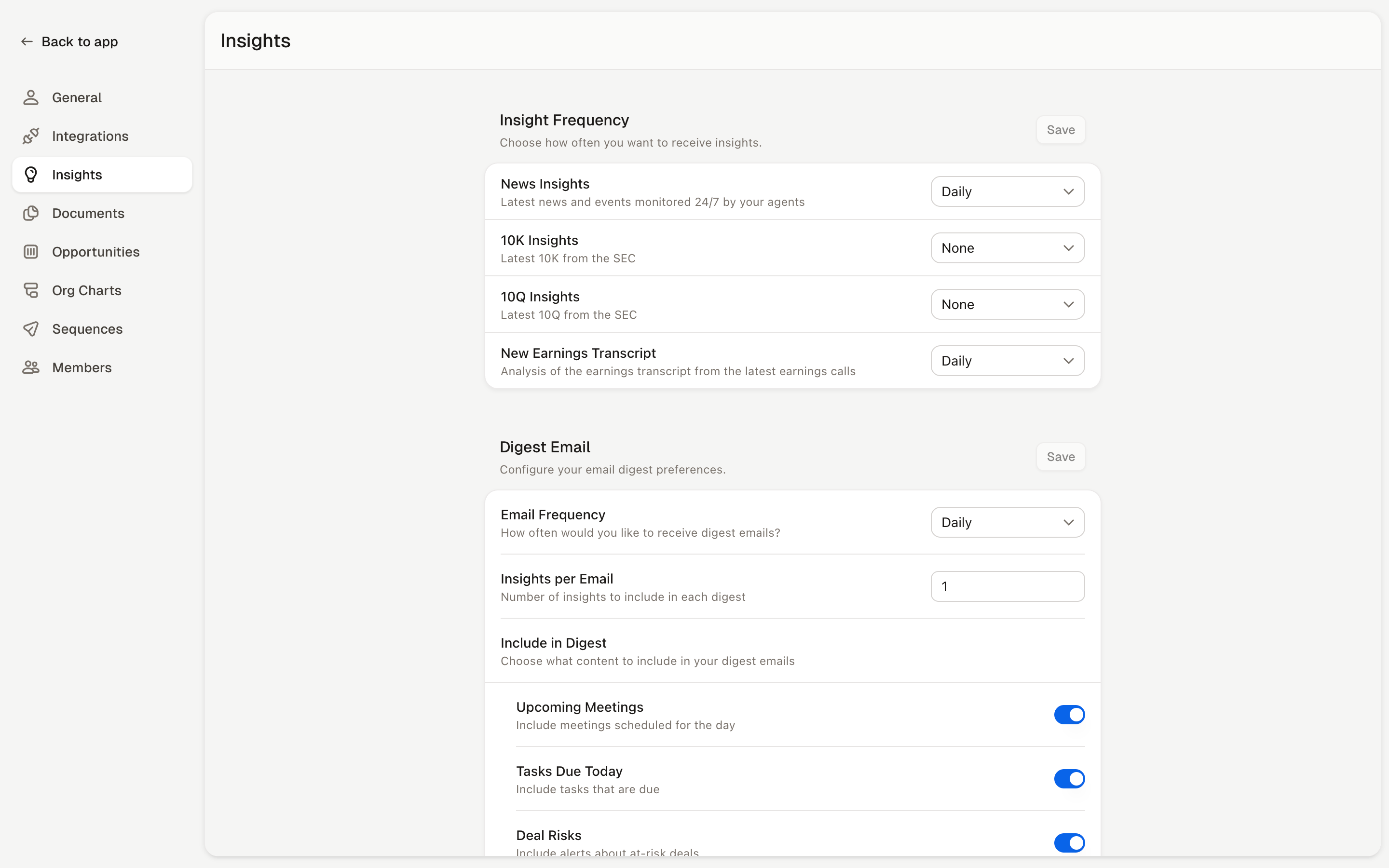The image size is (1389, 868).
Task: Navigate to Org Charts
Action: (102, 290)
